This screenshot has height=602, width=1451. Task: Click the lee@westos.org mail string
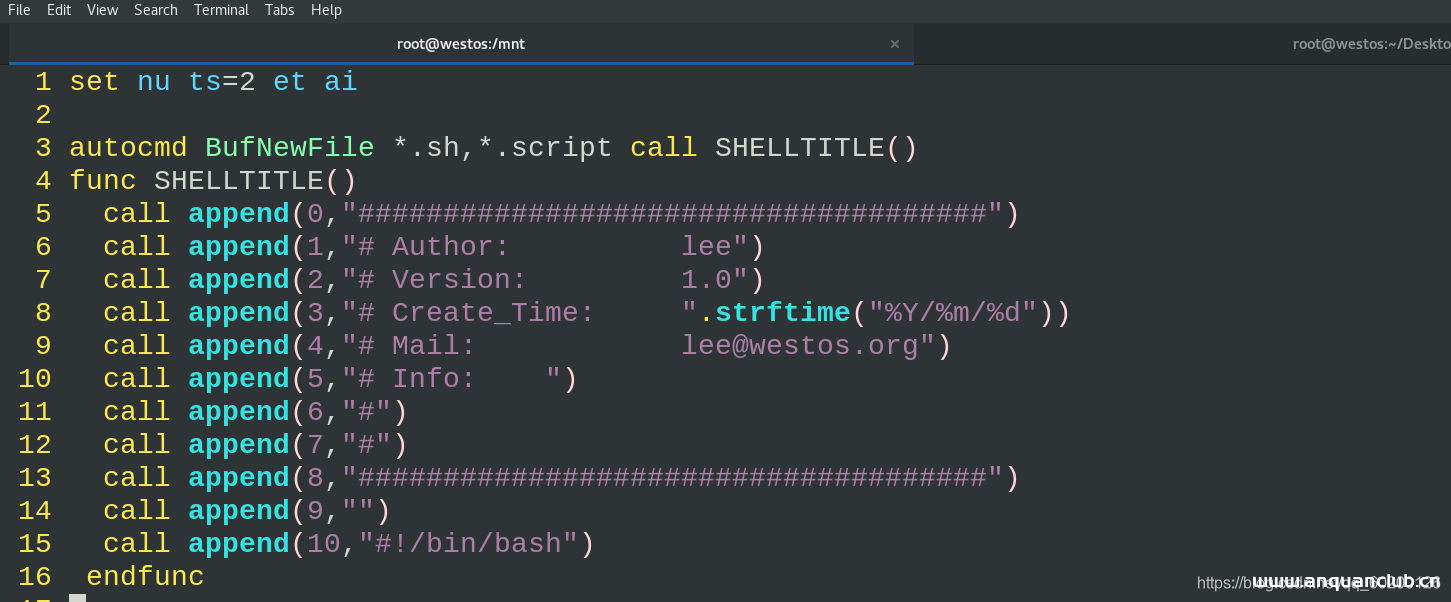tap(800, 346)
